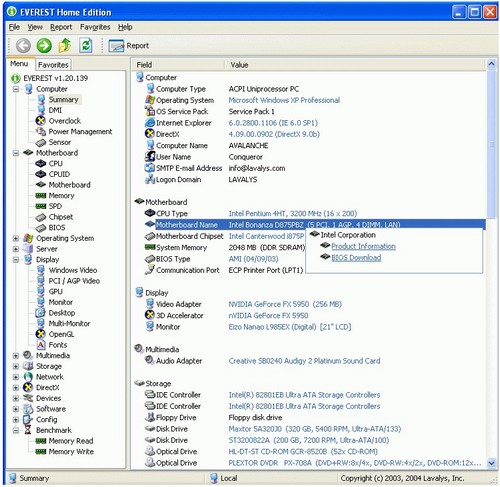
Task: Click the NVIDIA GeForce FX 5950 video adapter link
Action: pos(285,304)
